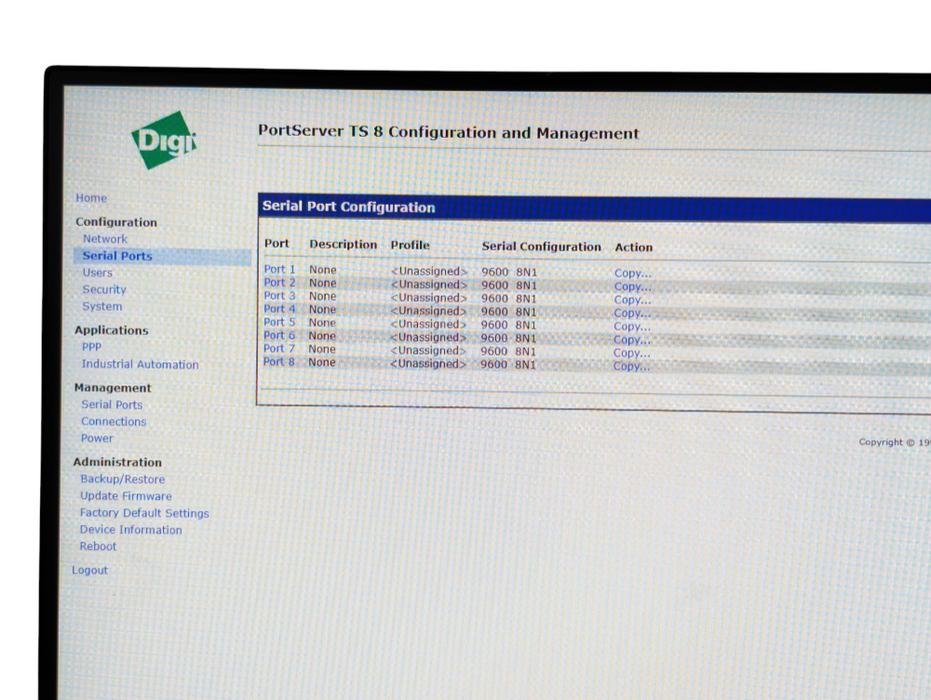Image resolution: width=931 pixels, height=700 pixels.
Task: Open Backup/Restore administration page
Action: click(x=122, y=479)
